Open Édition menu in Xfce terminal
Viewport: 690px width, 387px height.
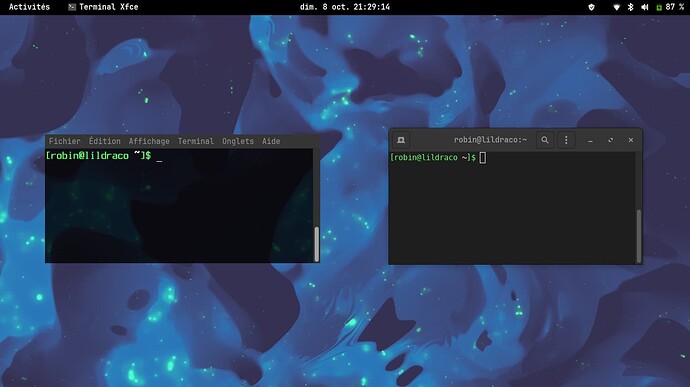click(104, 141)
